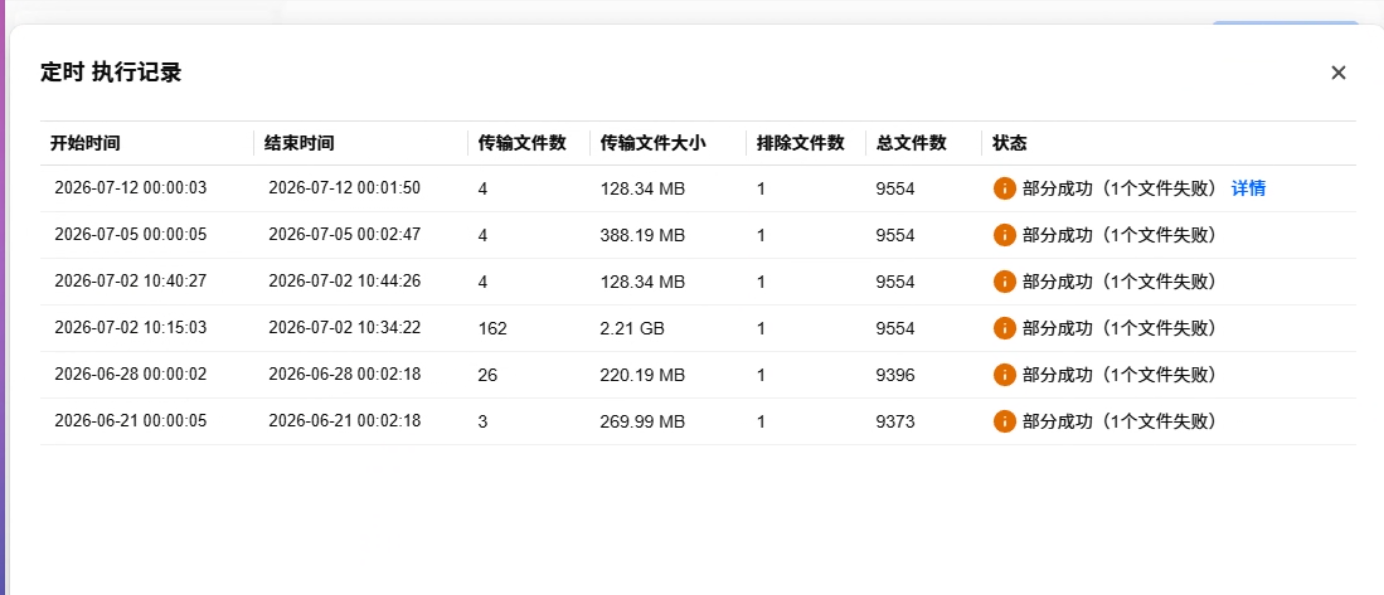Image resolution: width=1384 pixels, height=595 pixels.
Task: Click 部分成功 status text in 2026-06-21 row
Action: [x=1120, y=422]
